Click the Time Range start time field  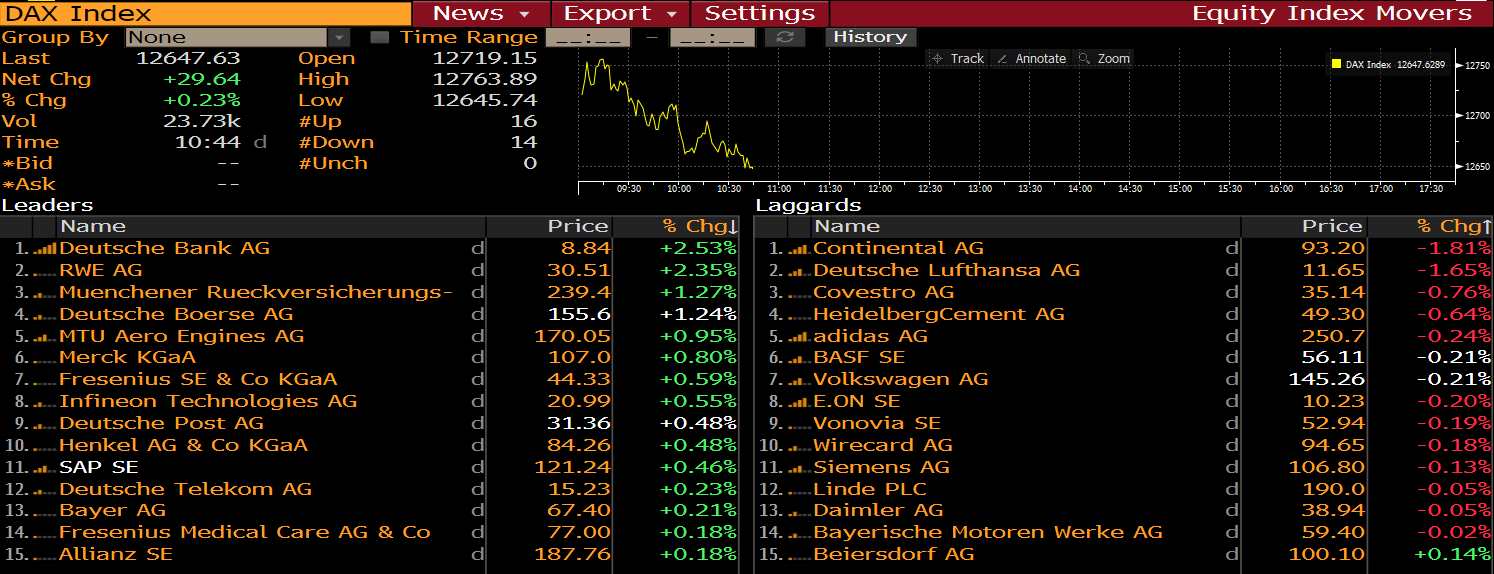[590, 37]
